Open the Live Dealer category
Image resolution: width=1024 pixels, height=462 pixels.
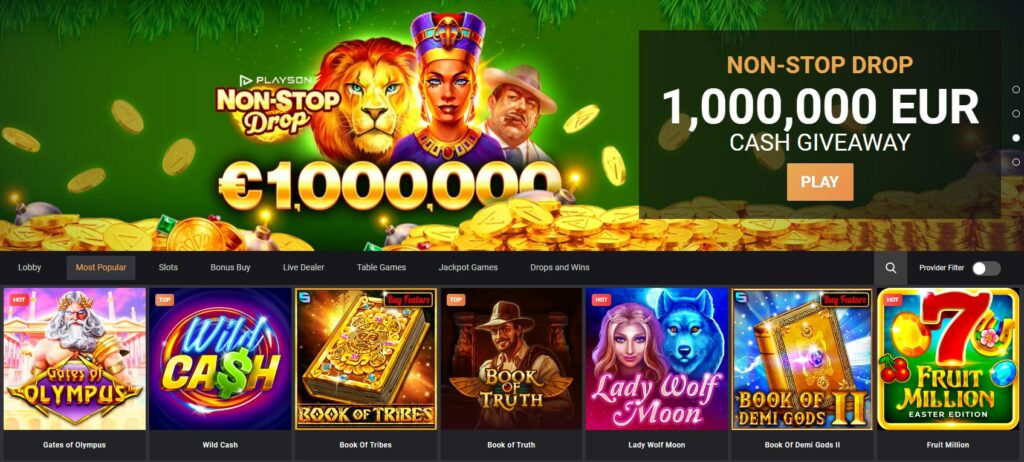pyautogui.click(x=304, y=267)
